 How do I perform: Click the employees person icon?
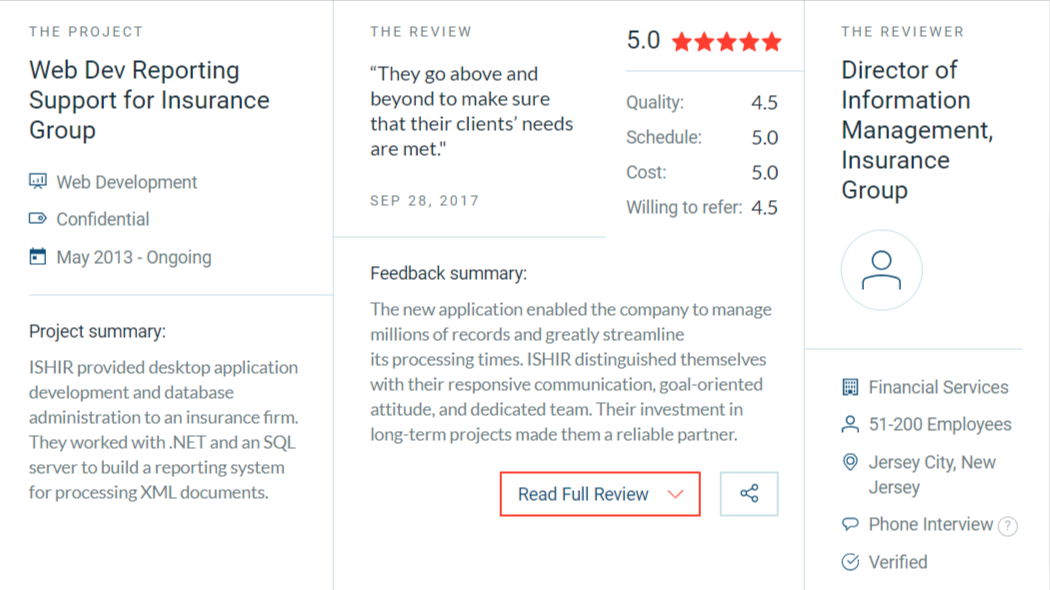pos(850,425)
